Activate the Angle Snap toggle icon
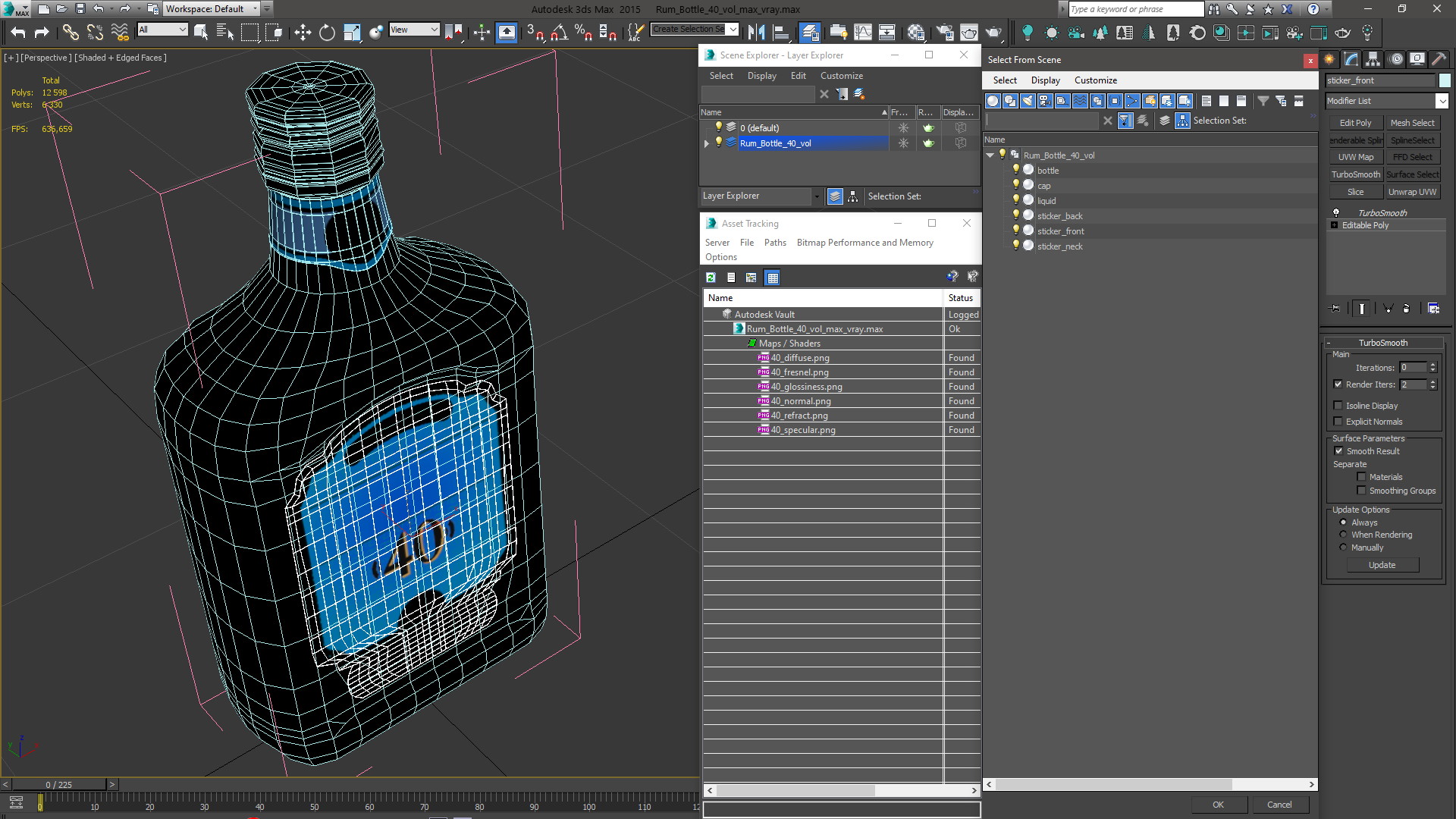Image resolution: width=1456 pixels, height=819 pixels. point(559,32)
